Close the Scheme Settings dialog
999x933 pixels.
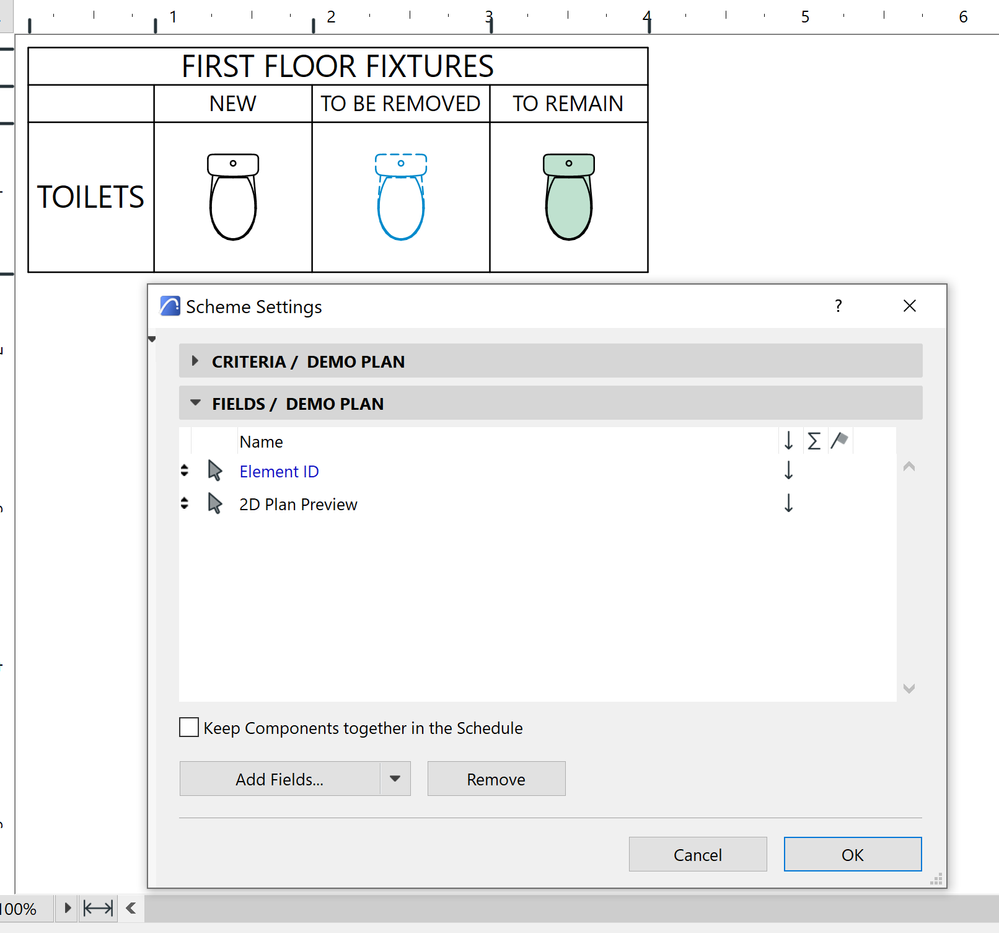pos(910,306)
